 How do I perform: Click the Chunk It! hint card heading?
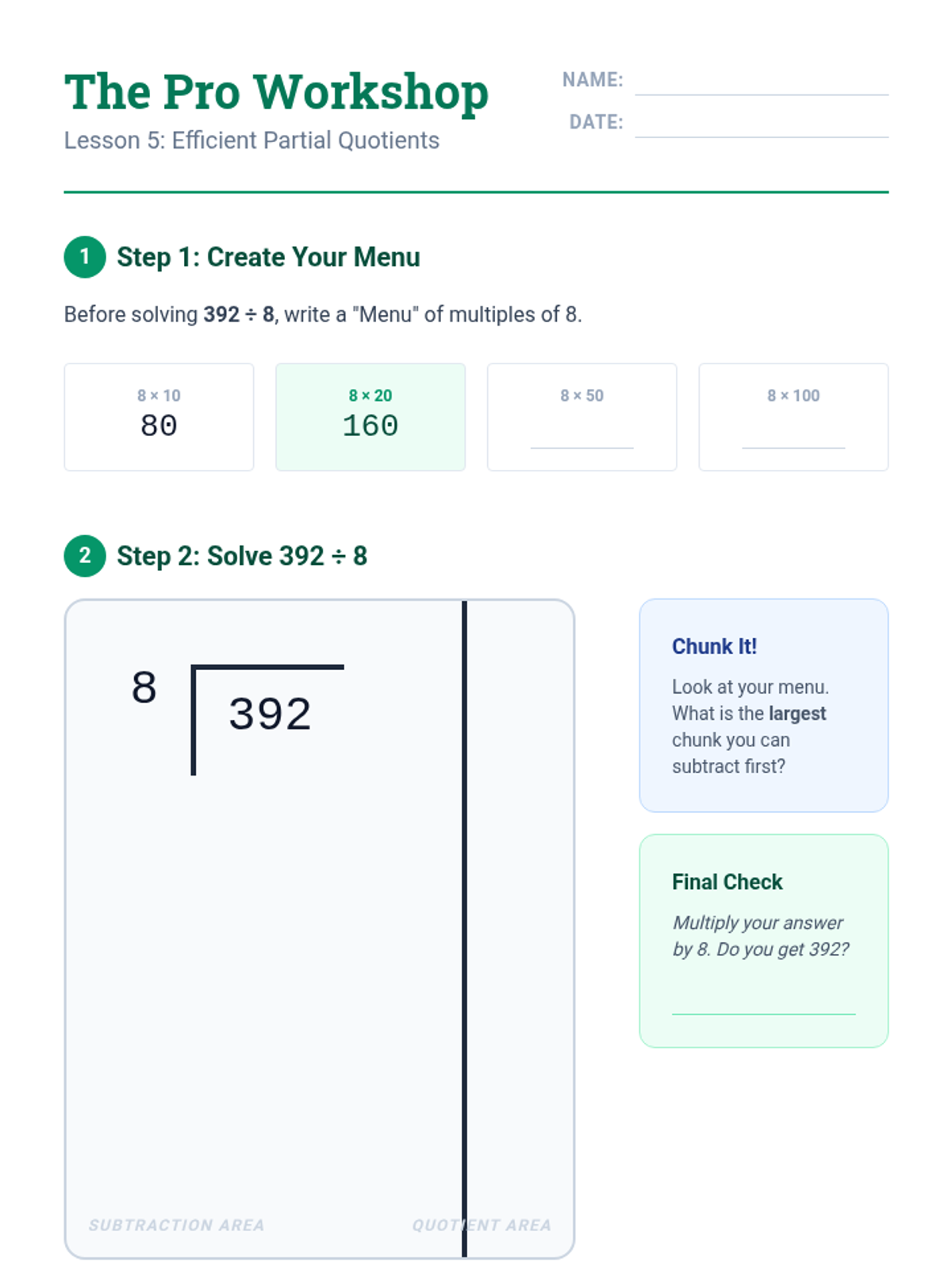(x=715, y=646)
